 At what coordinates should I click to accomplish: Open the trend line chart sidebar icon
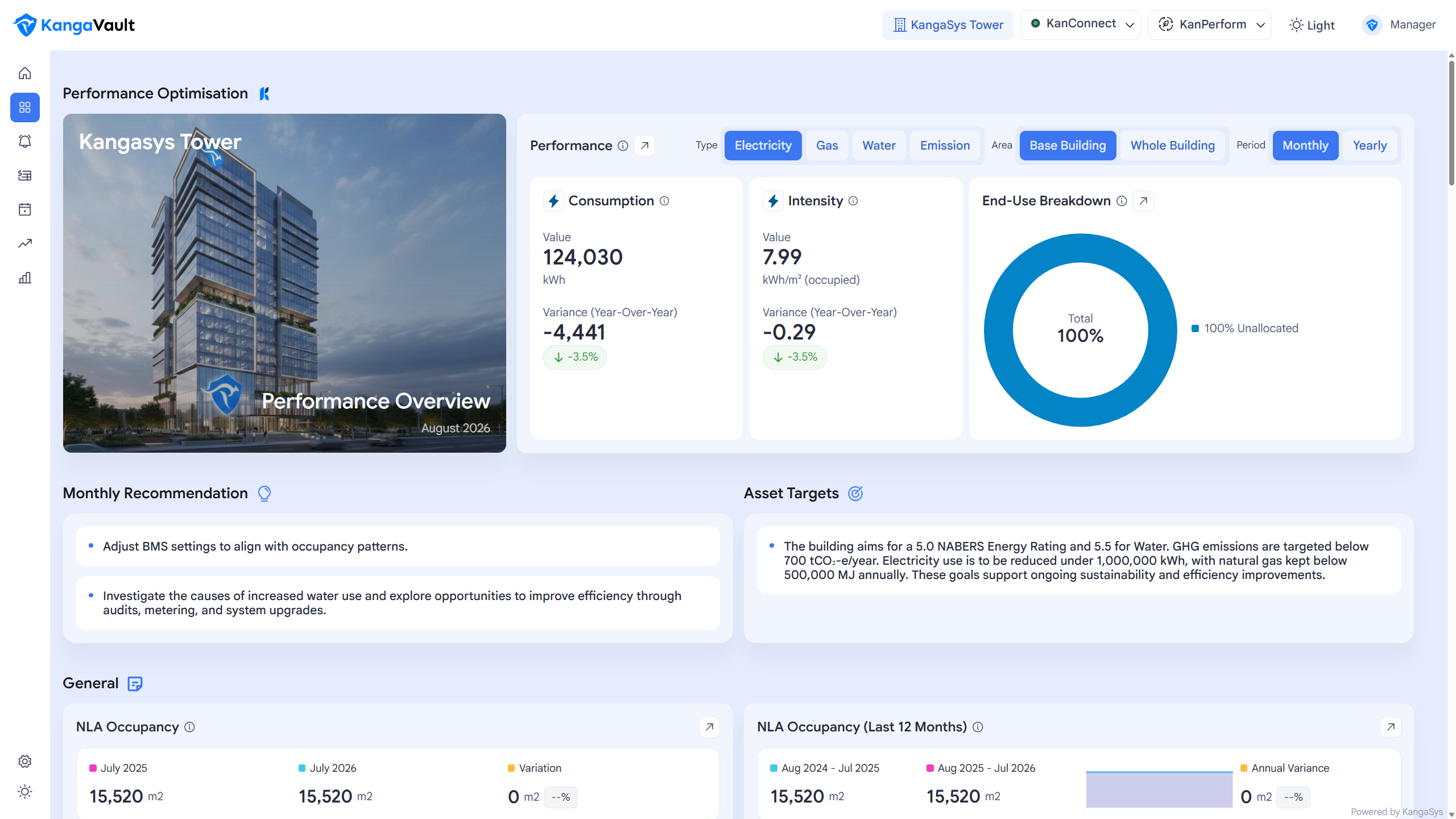click(x=24, y=243)
